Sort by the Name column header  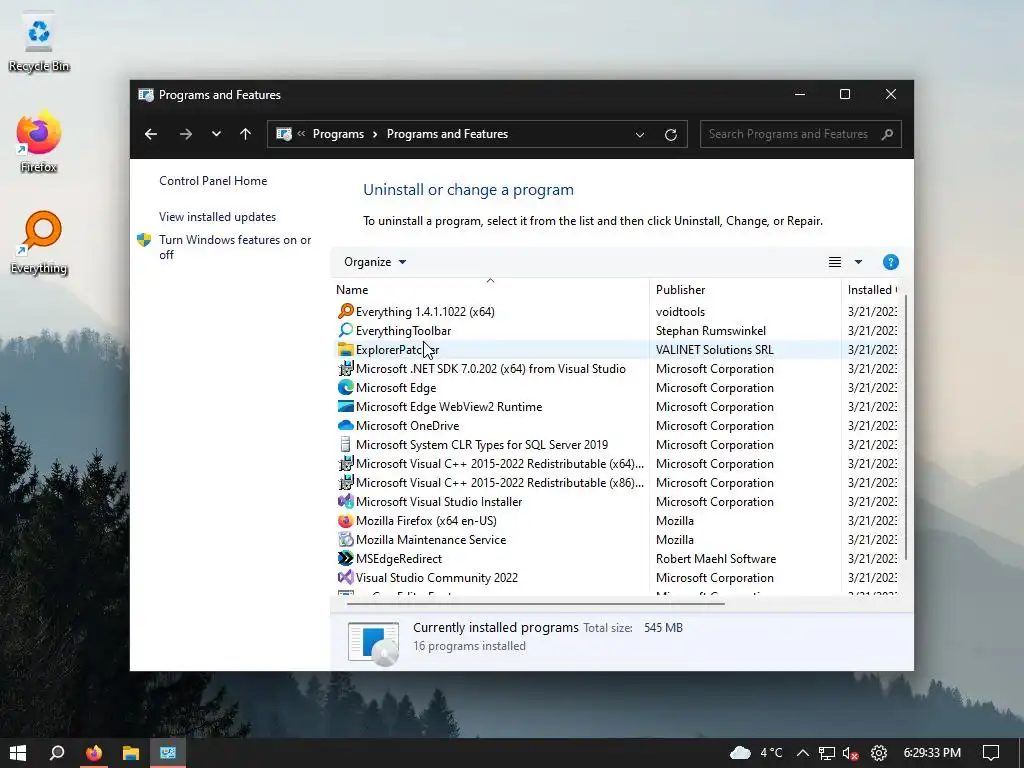(x=490, y=289)
